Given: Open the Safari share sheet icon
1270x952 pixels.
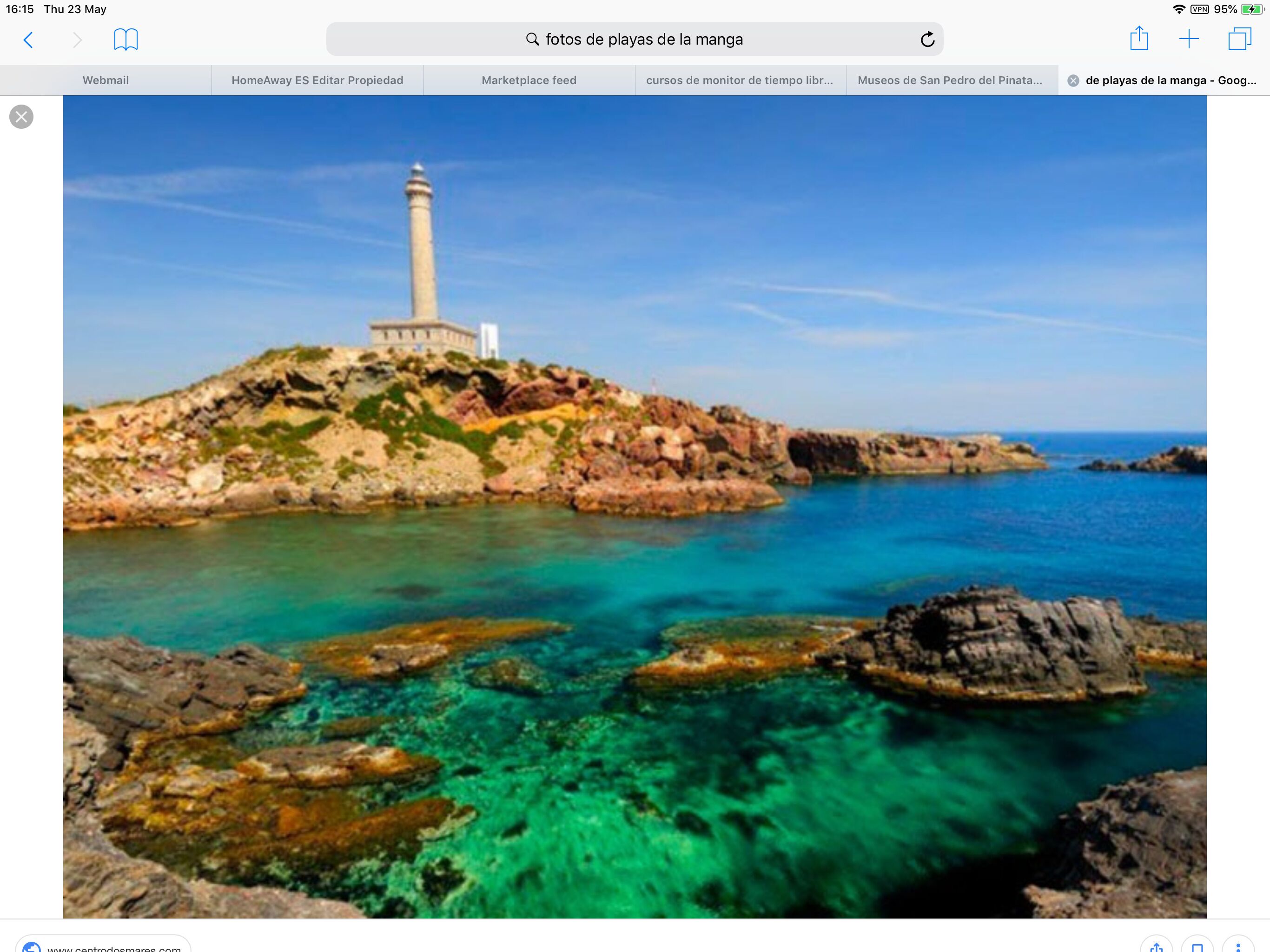Looking at the screenshot, I should pyautogui.click(x=1138, y=39).
